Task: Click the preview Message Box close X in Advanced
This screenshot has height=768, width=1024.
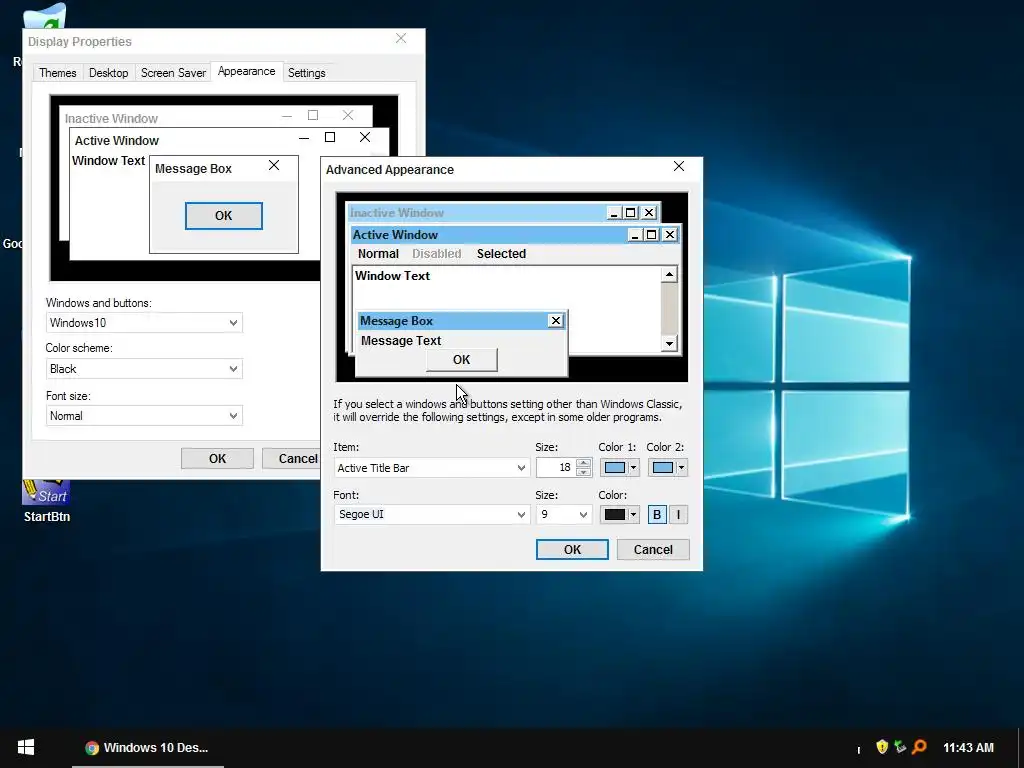Action: [x=556, y=321]
